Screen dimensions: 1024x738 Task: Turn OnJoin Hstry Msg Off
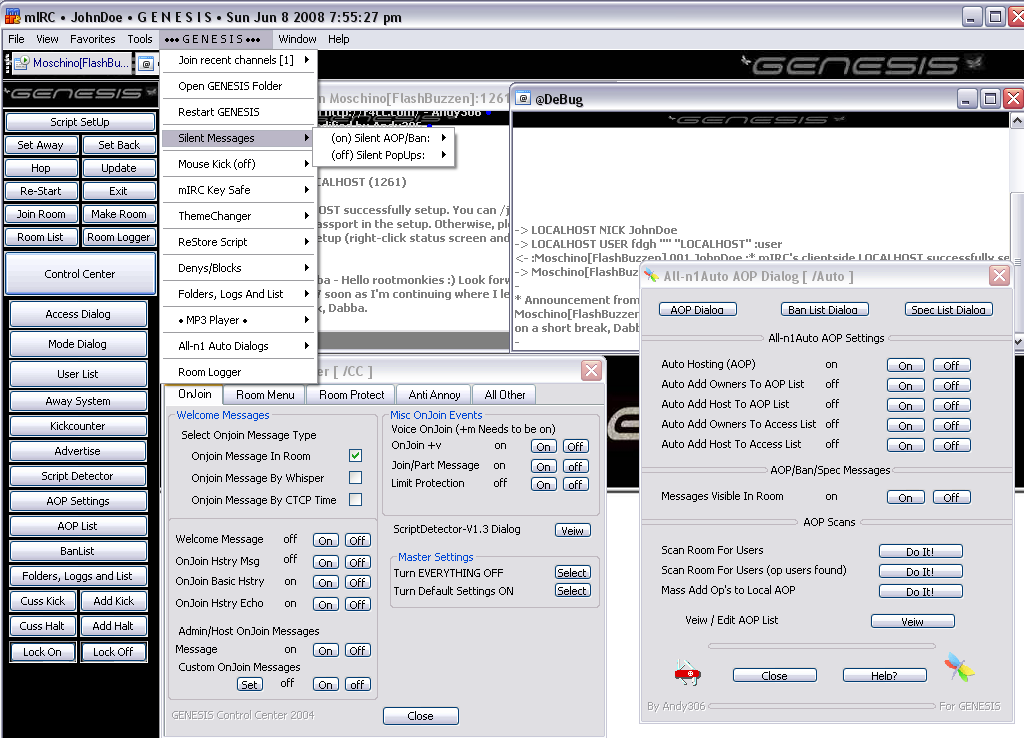pyautogui.click(x=357, y=562)
